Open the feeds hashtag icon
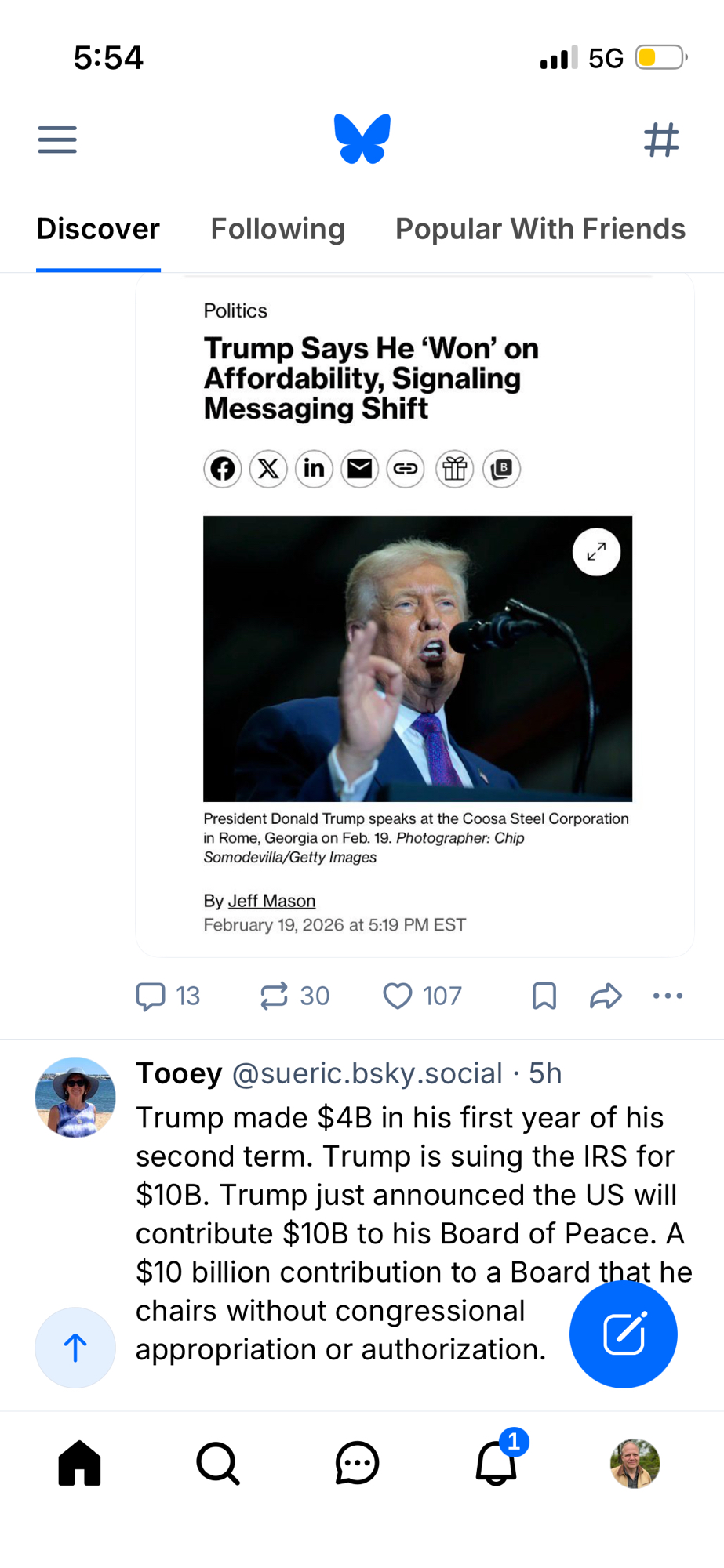The width and height of the screenshot is (724, 1568). click(660, 140)
